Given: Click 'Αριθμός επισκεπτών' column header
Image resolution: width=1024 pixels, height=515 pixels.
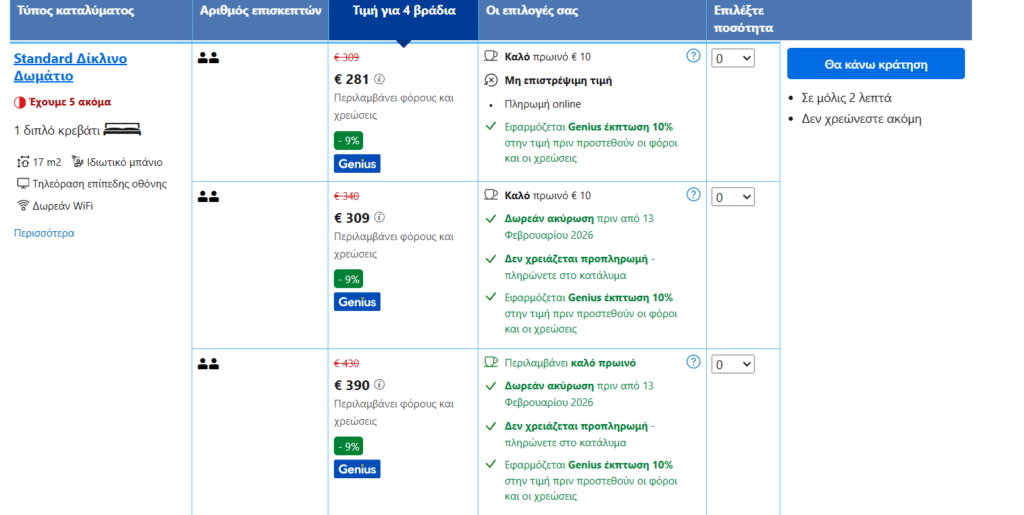Looking at the screenshot, I should tap(260, 11).
